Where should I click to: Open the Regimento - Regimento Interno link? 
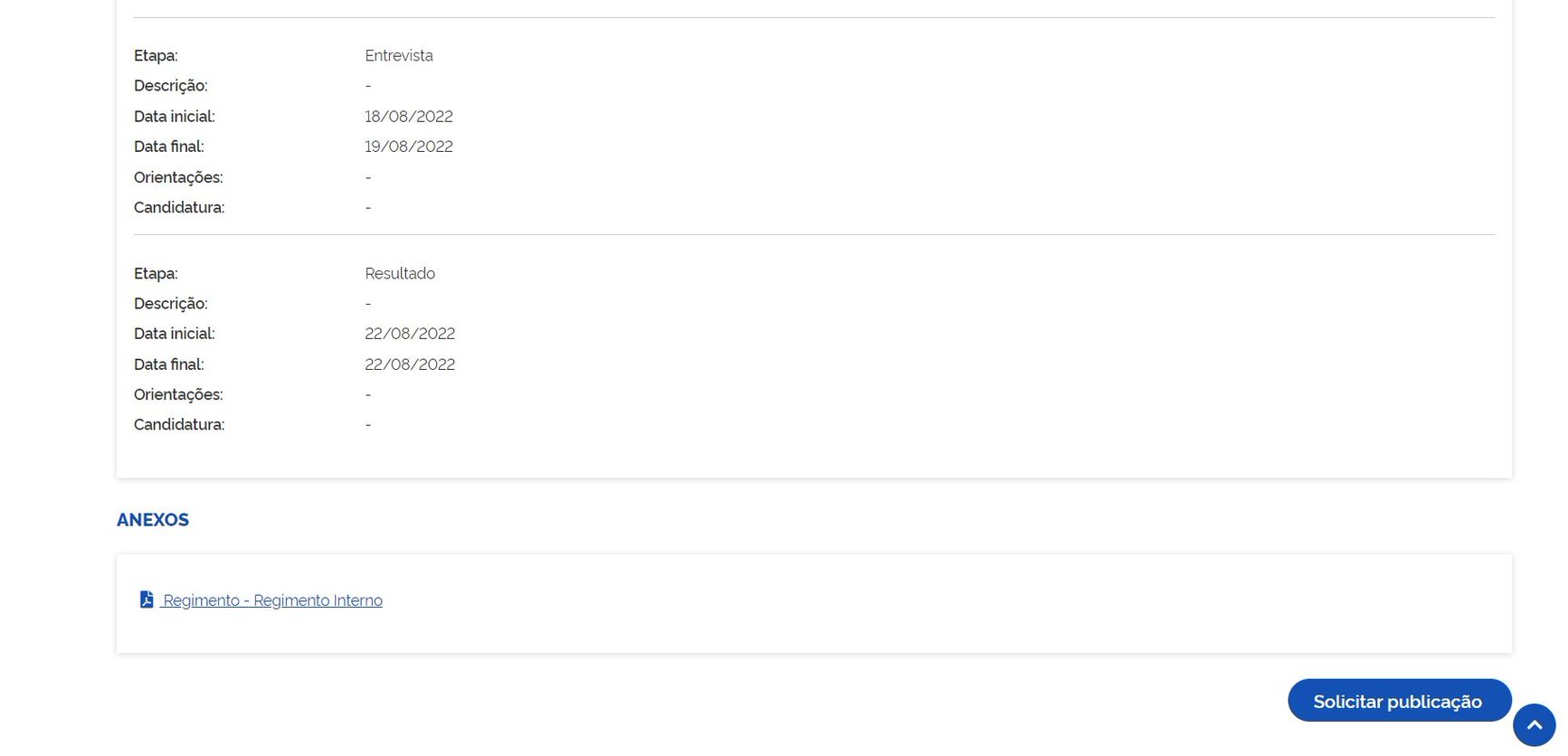point(272,600)
